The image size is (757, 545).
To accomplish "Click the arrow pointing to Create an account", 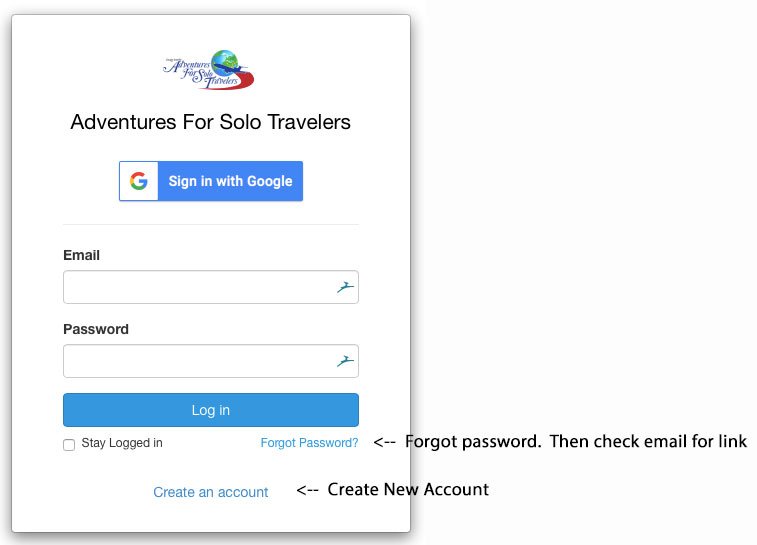I will 308,490.
